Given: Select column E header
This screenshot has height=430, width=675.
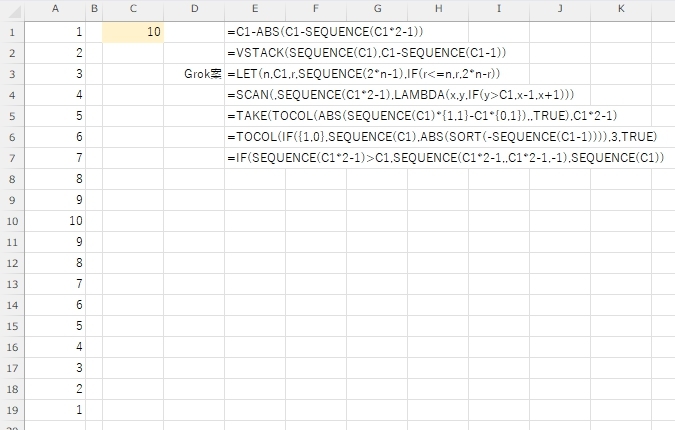Looking at the screenshot, I should click(x=255, y=9).
